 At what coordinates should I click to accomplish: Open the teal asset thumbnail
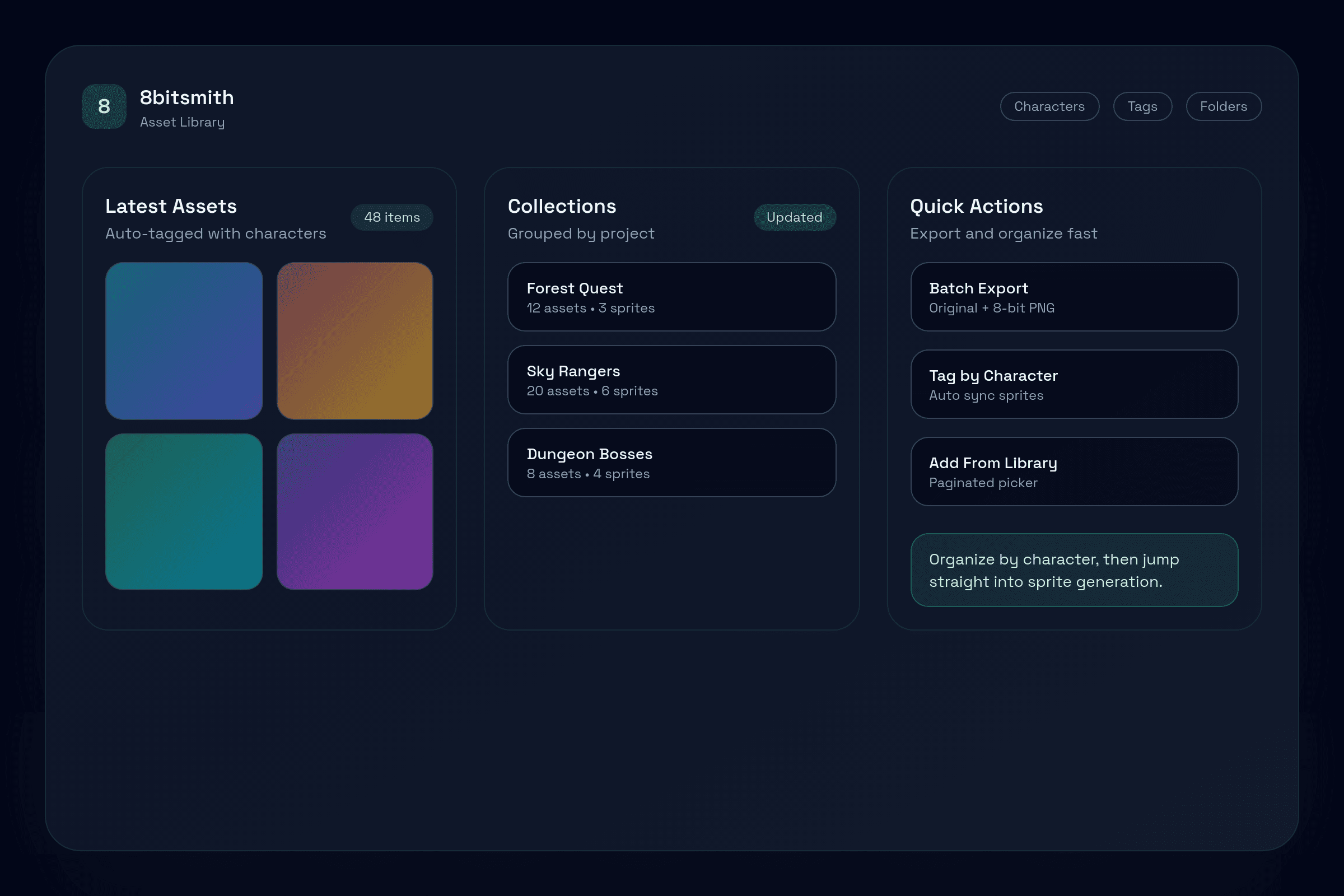[x=184, y=512]
